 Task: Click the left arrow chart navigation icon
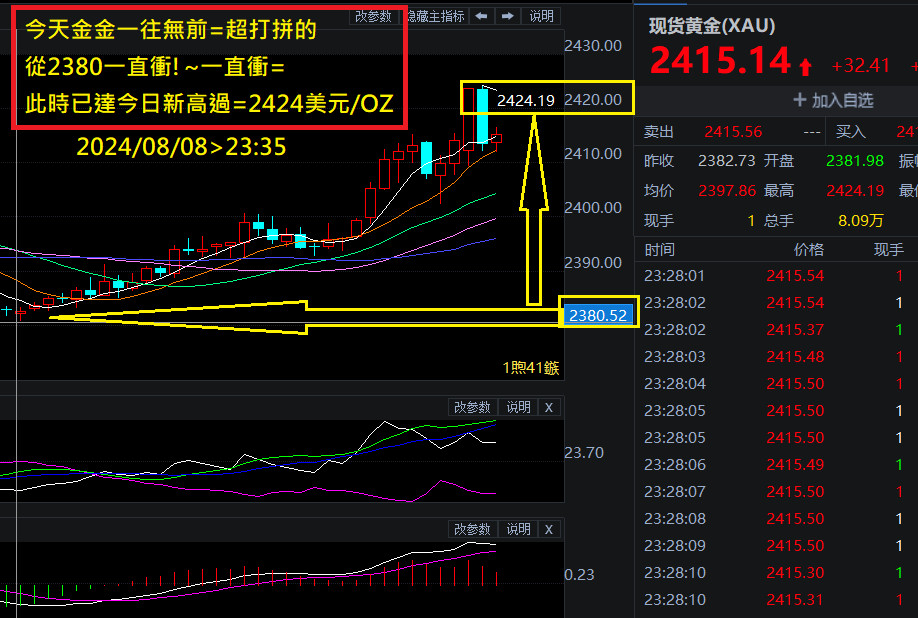[481, 16]
